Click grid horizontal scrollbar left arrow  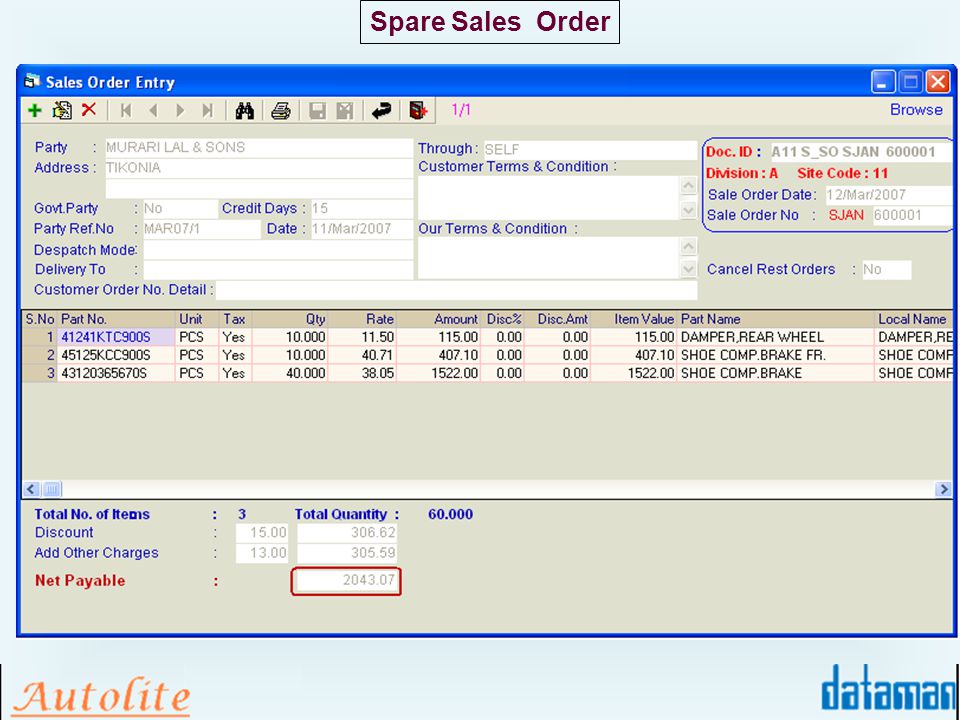pyautogui.click(x=32, y=489)
